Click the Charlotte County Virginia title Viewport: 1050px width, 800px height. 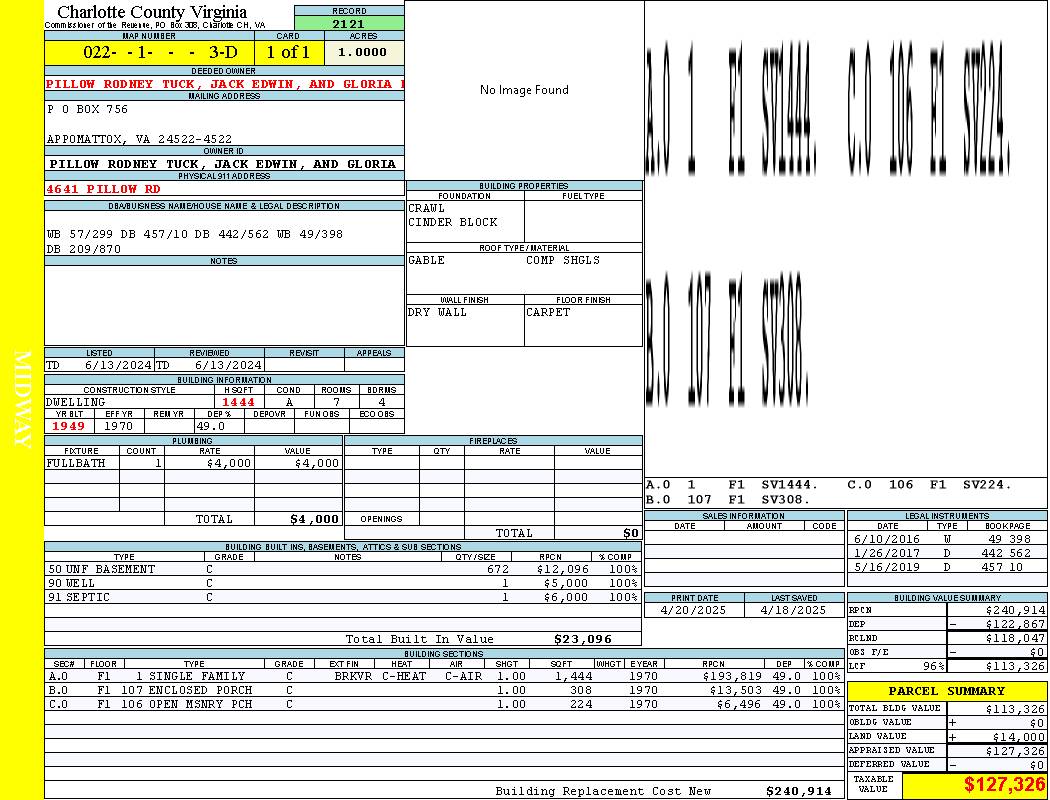(152, 12)
